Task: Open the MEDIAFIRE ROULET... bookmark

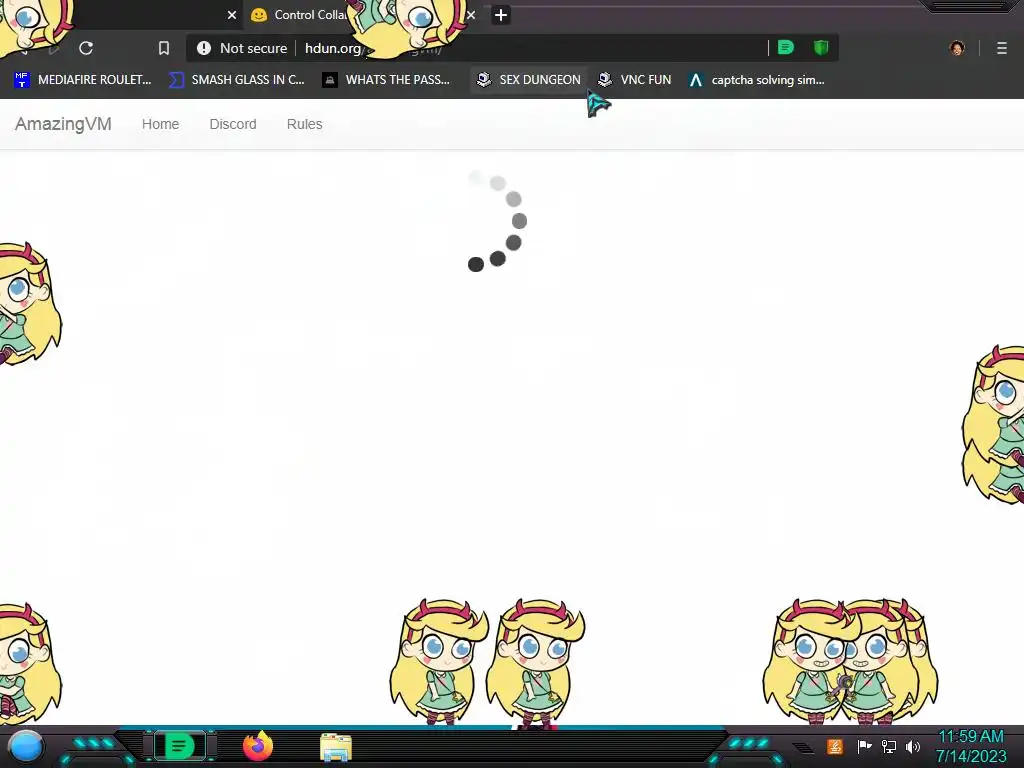Action: coord(83,80)
